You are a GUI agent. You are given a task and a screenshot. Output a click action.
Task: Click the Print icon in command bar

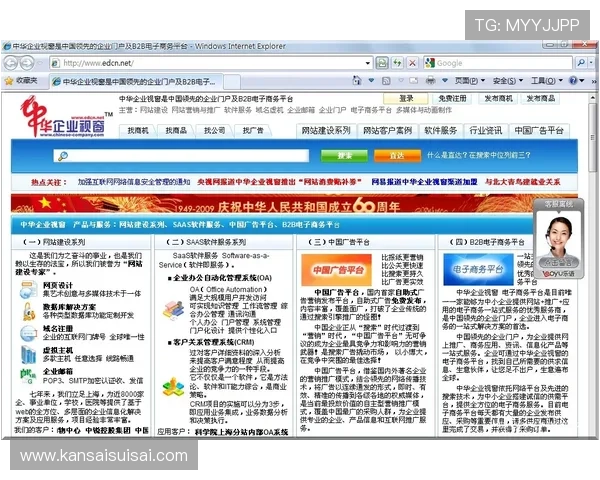(430, 80)
